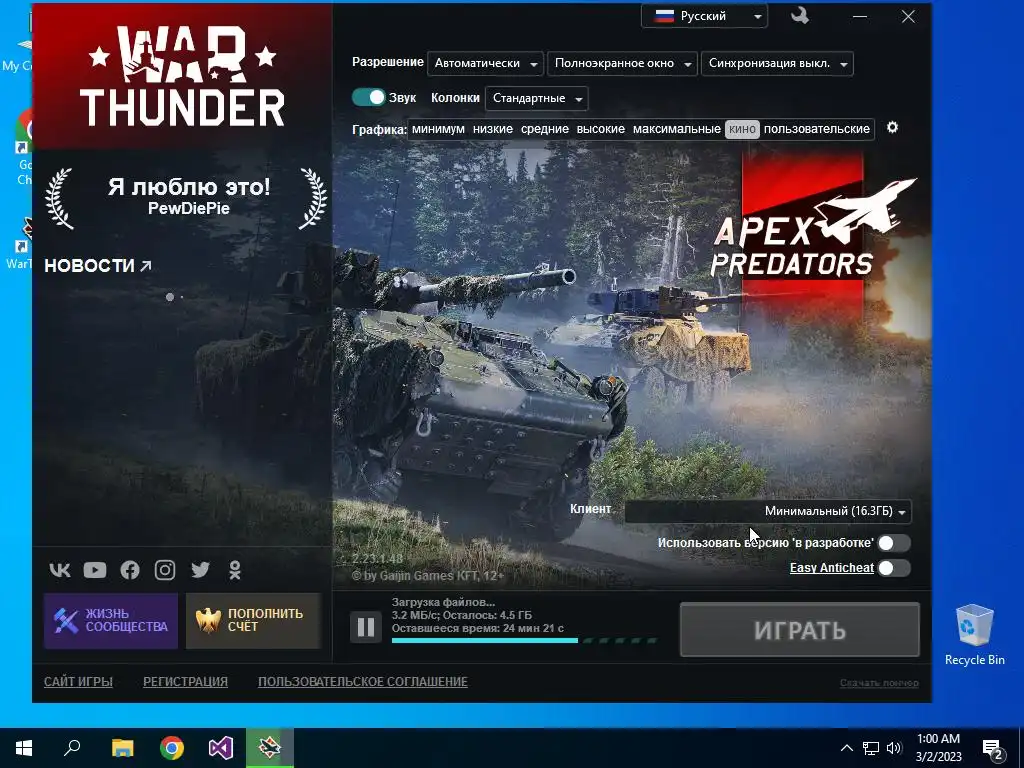This screenshot has height=768, width=1024.
Task: Open the Минимальный (16.3ГБ) client dropdown
Action: (x=768, y=511)
